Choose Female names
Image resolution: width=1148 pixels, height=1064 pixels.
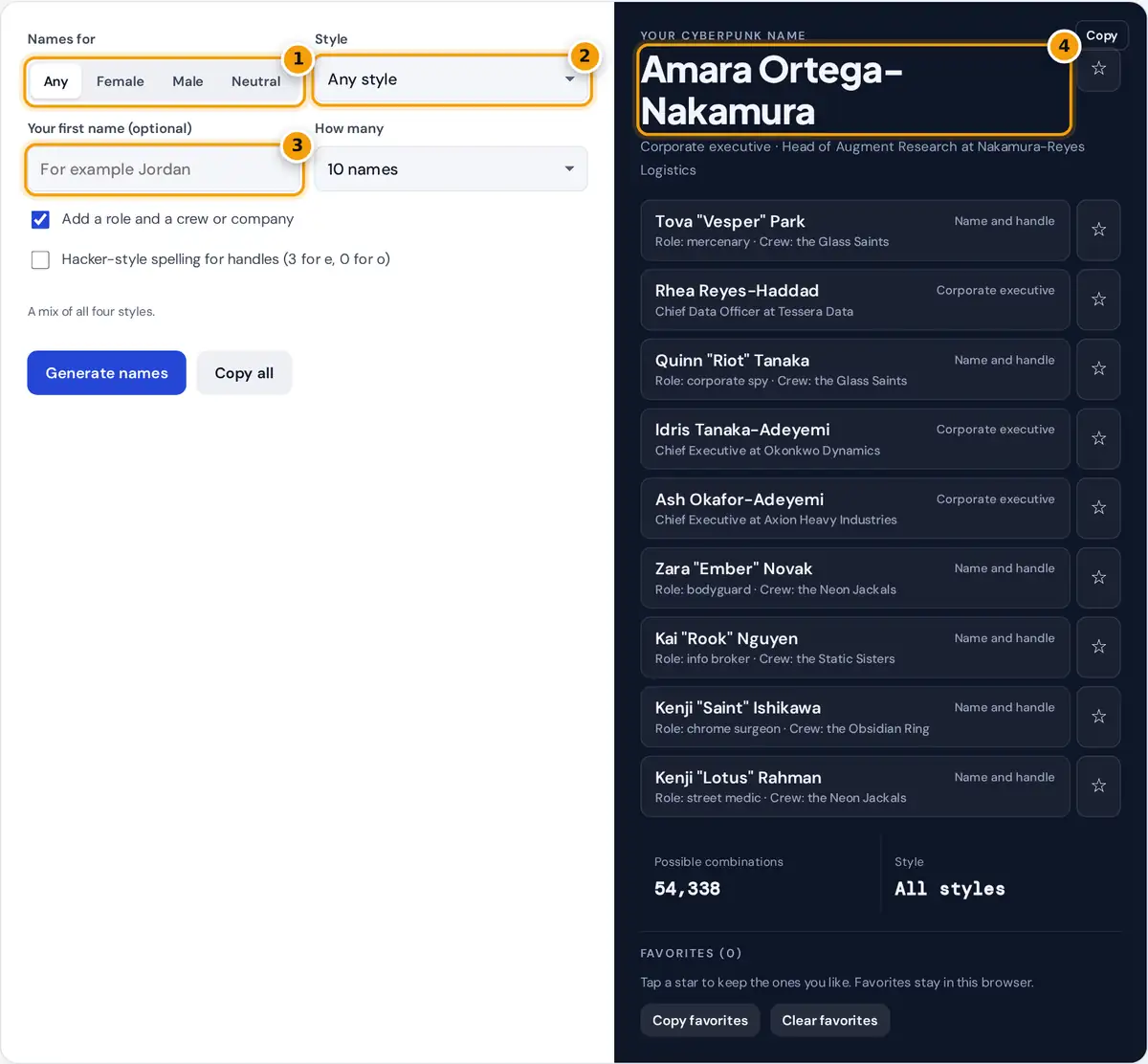click(x=120, y=81)
